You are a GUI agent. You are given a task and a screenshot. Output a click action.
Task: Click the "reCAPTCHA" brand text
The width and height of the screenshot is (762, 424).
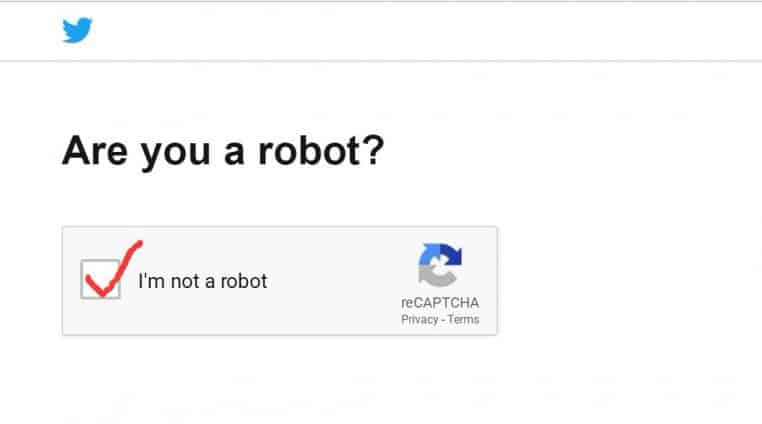point(440,303)
